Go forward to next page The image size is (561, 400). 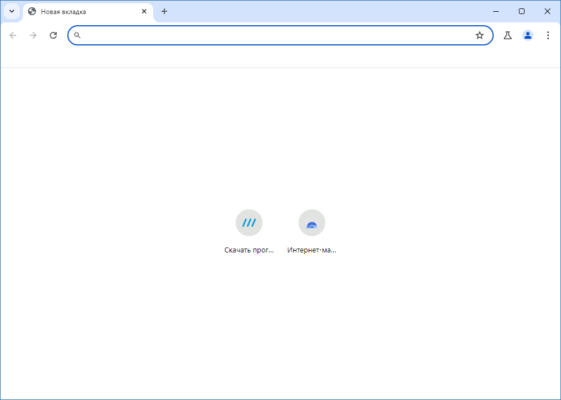(x=33, y=35)
